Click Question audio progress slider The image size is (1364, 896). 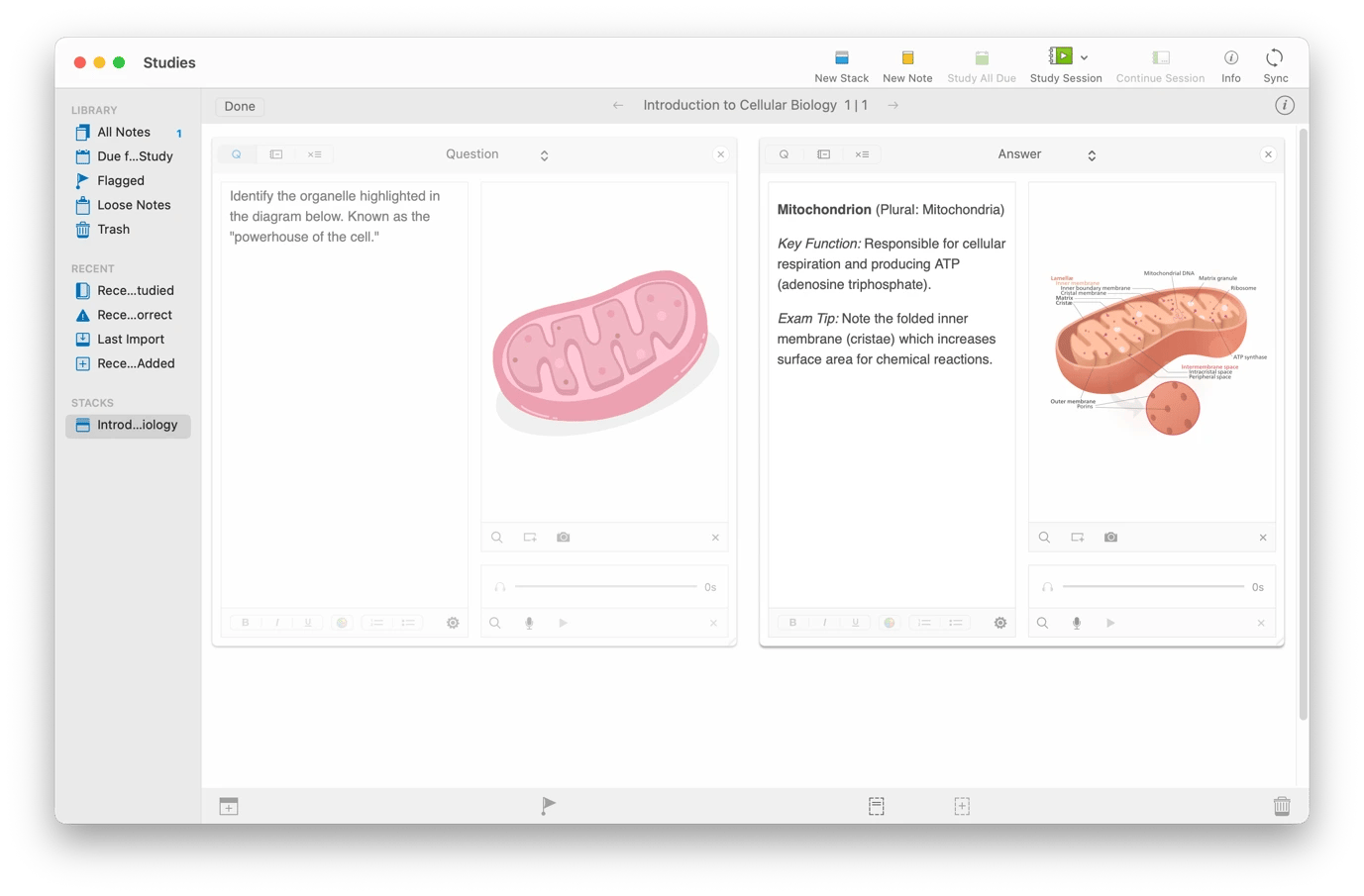click(x=606, y=587)
